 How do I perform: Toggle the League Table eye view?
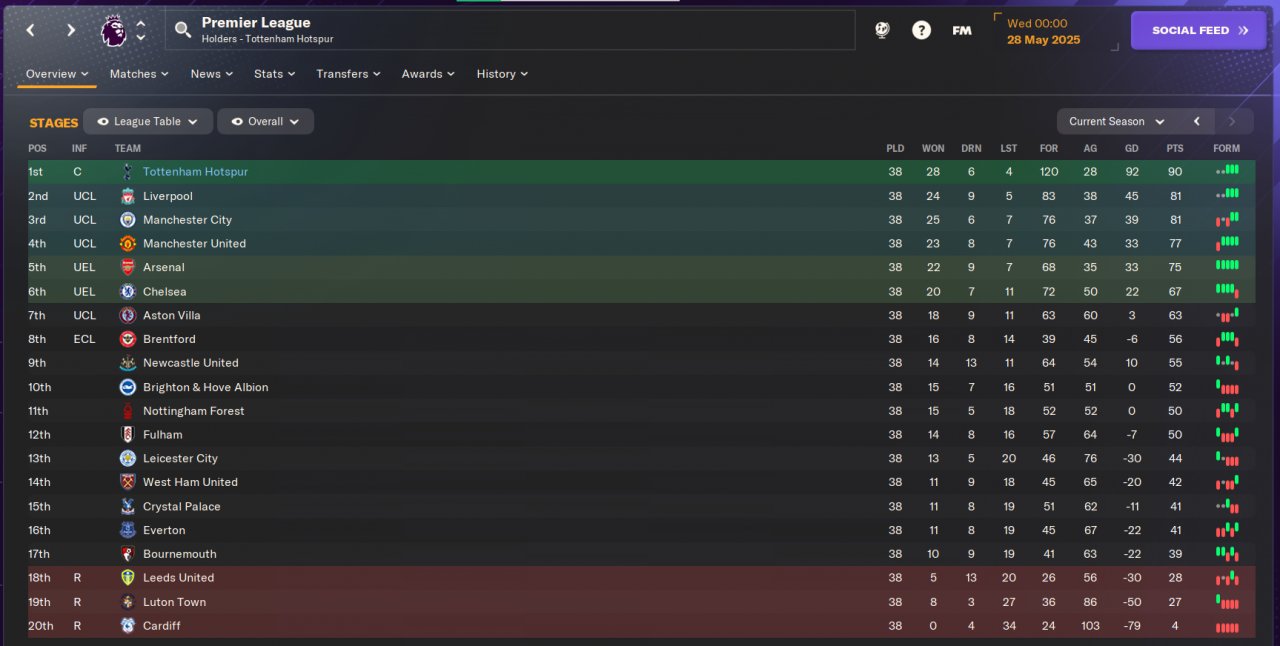[148, 121]
